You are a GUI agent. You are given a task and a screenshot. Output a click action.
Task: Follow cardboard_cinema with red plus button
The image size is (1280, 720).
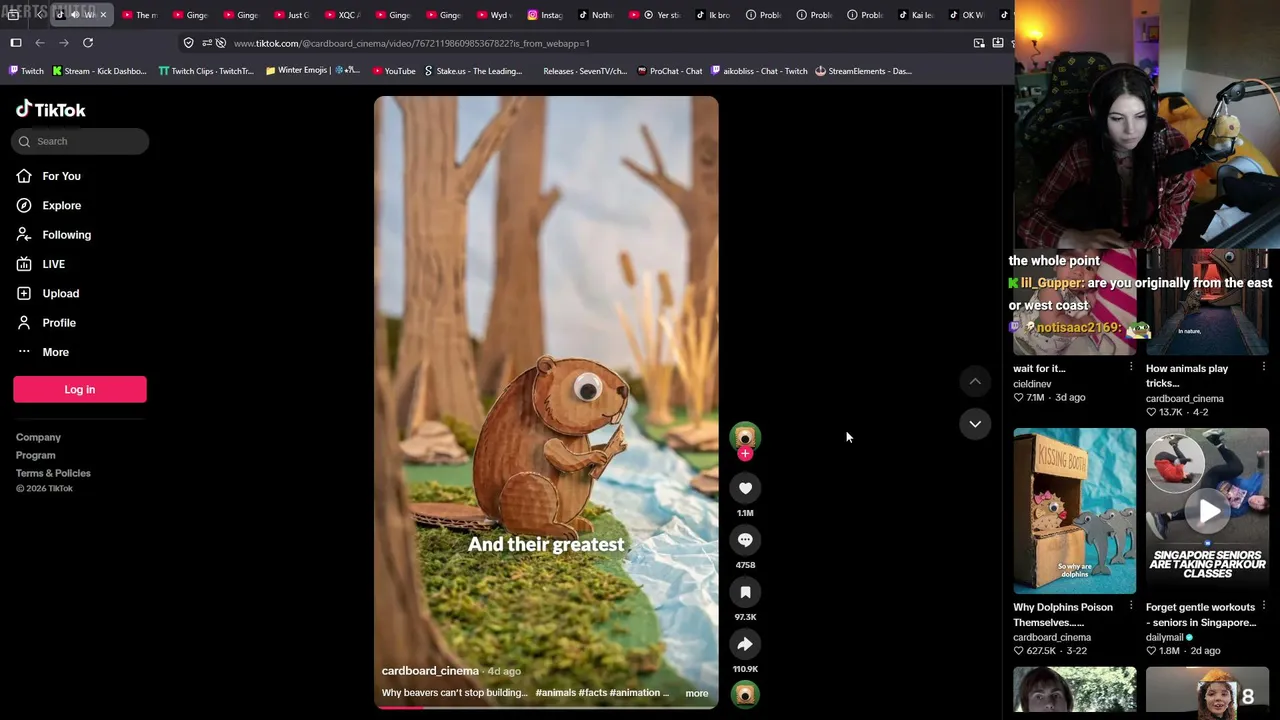[x=745, y=454]
